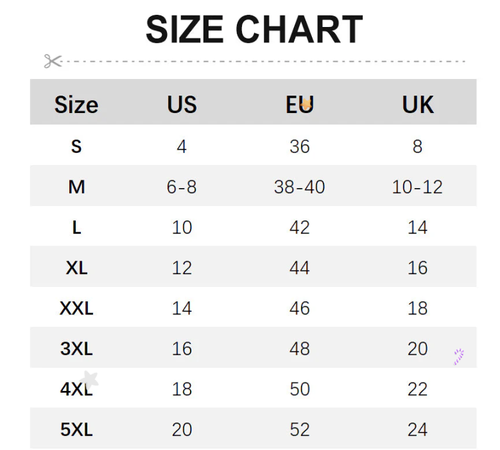
Task: Click the Size column header
Action: [x=76, y=105]
